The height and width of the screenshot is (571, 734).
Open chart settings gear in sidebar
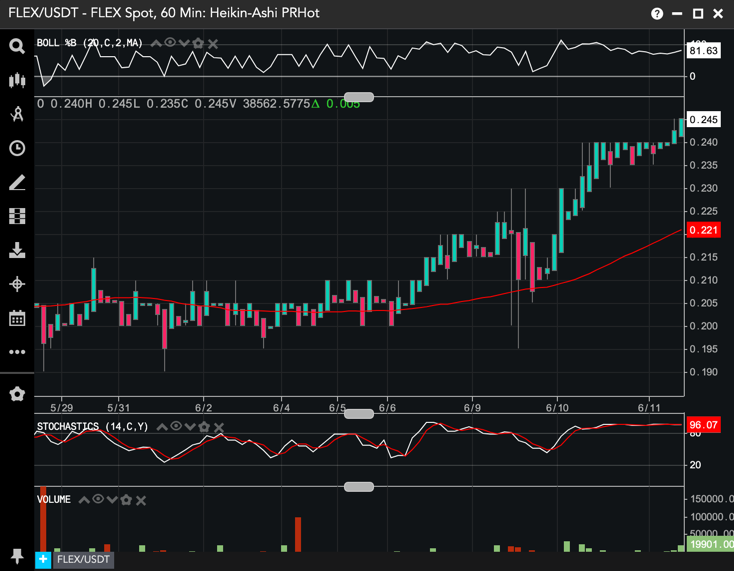click(17, 394)
